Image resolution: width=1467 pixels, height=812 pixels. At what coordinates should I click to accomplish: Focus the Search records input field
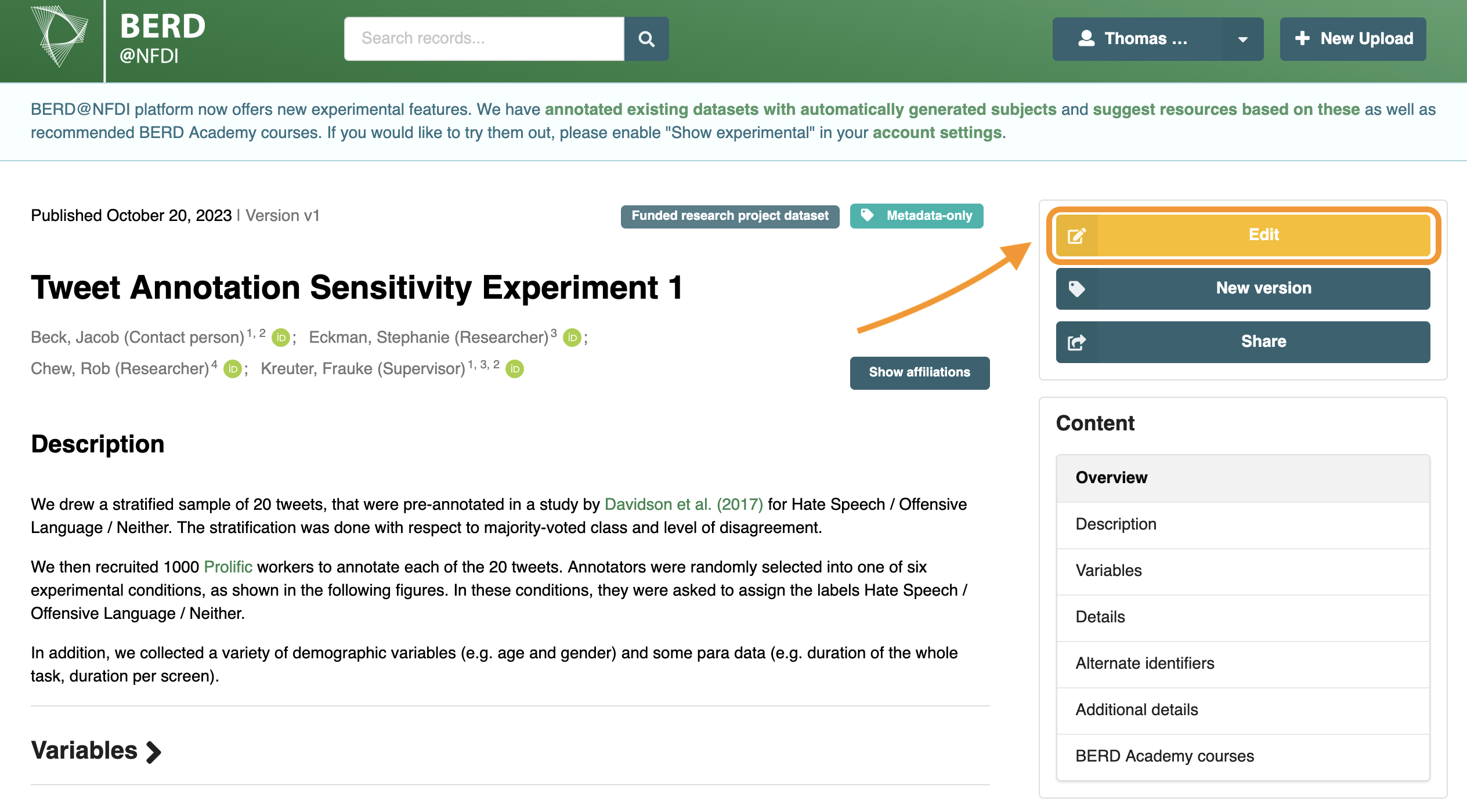(484, 39)
